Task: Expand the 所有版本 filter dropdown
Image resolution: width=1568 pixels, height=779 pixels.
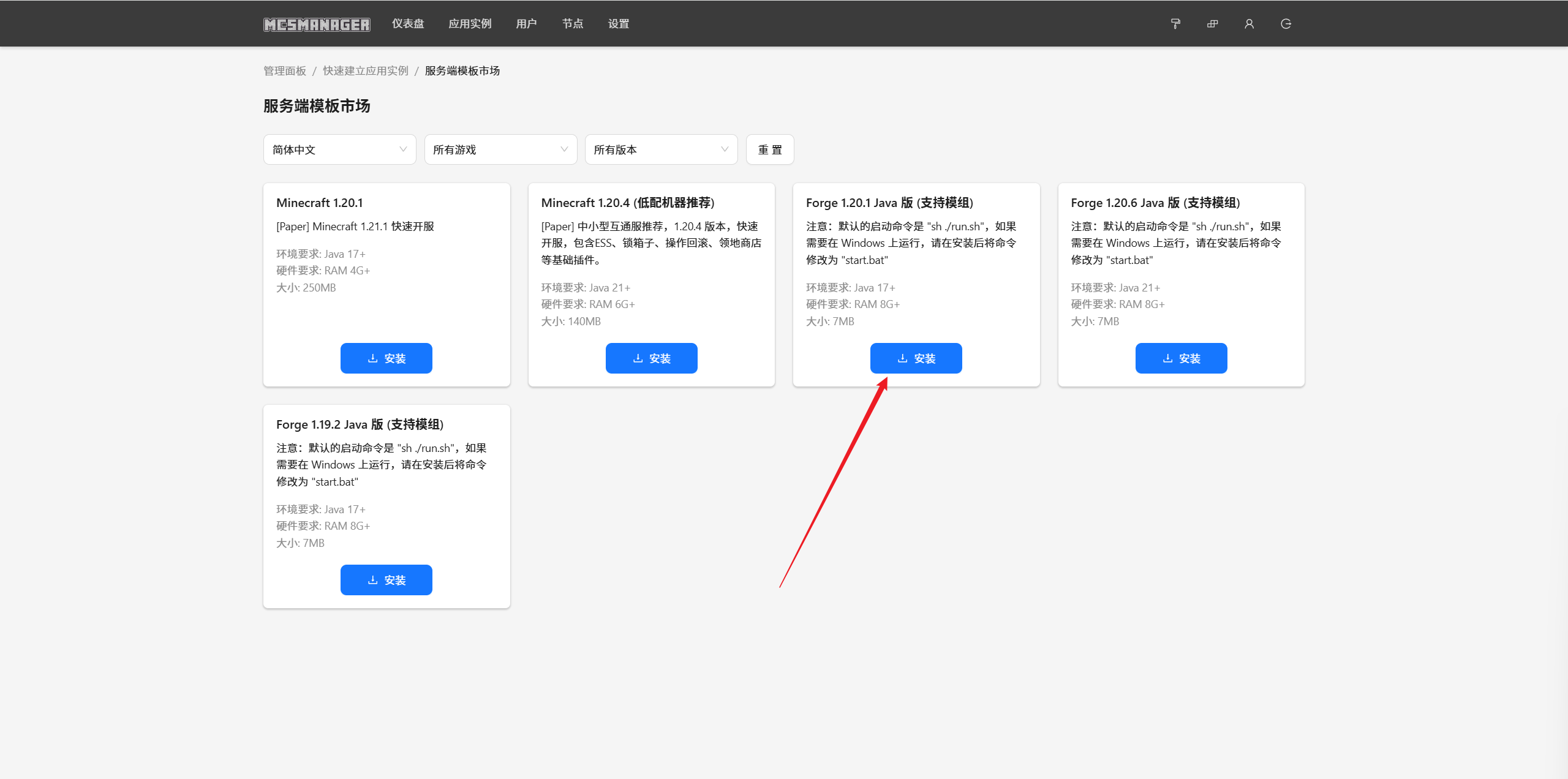Action: (661, 149)
